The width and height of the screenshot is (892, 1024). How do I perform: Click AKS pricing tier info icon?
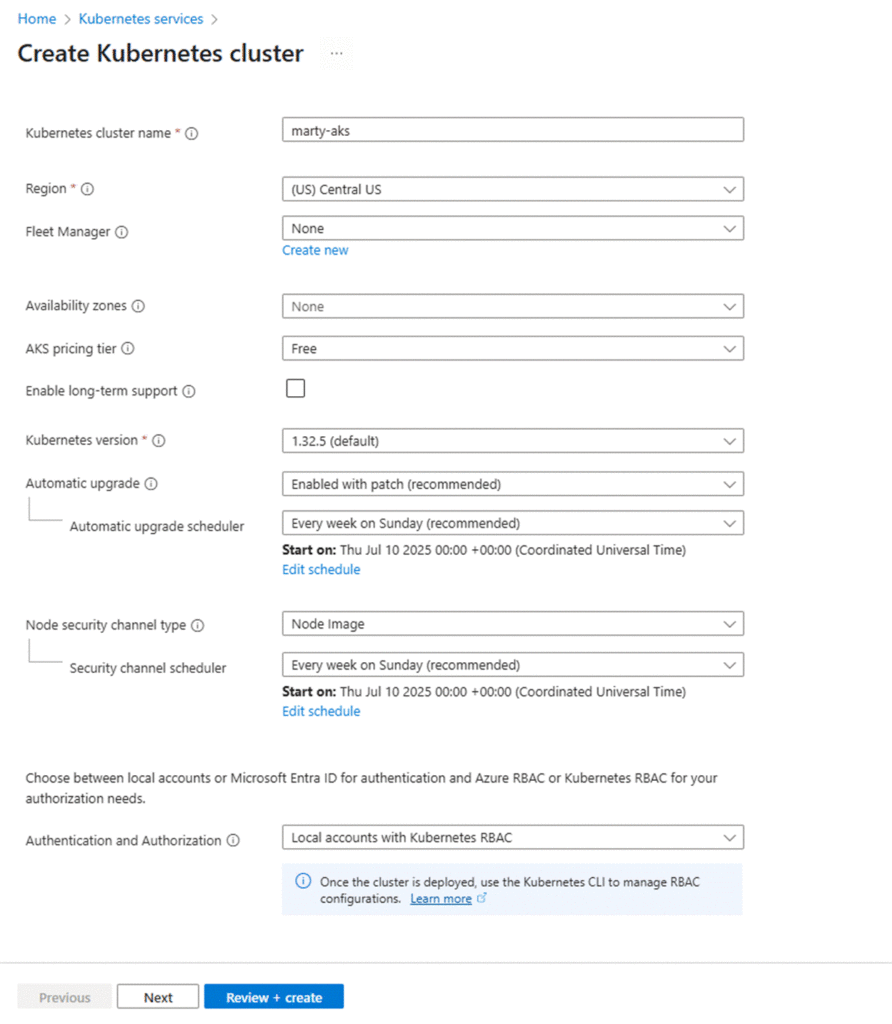[x=128, y=349]
